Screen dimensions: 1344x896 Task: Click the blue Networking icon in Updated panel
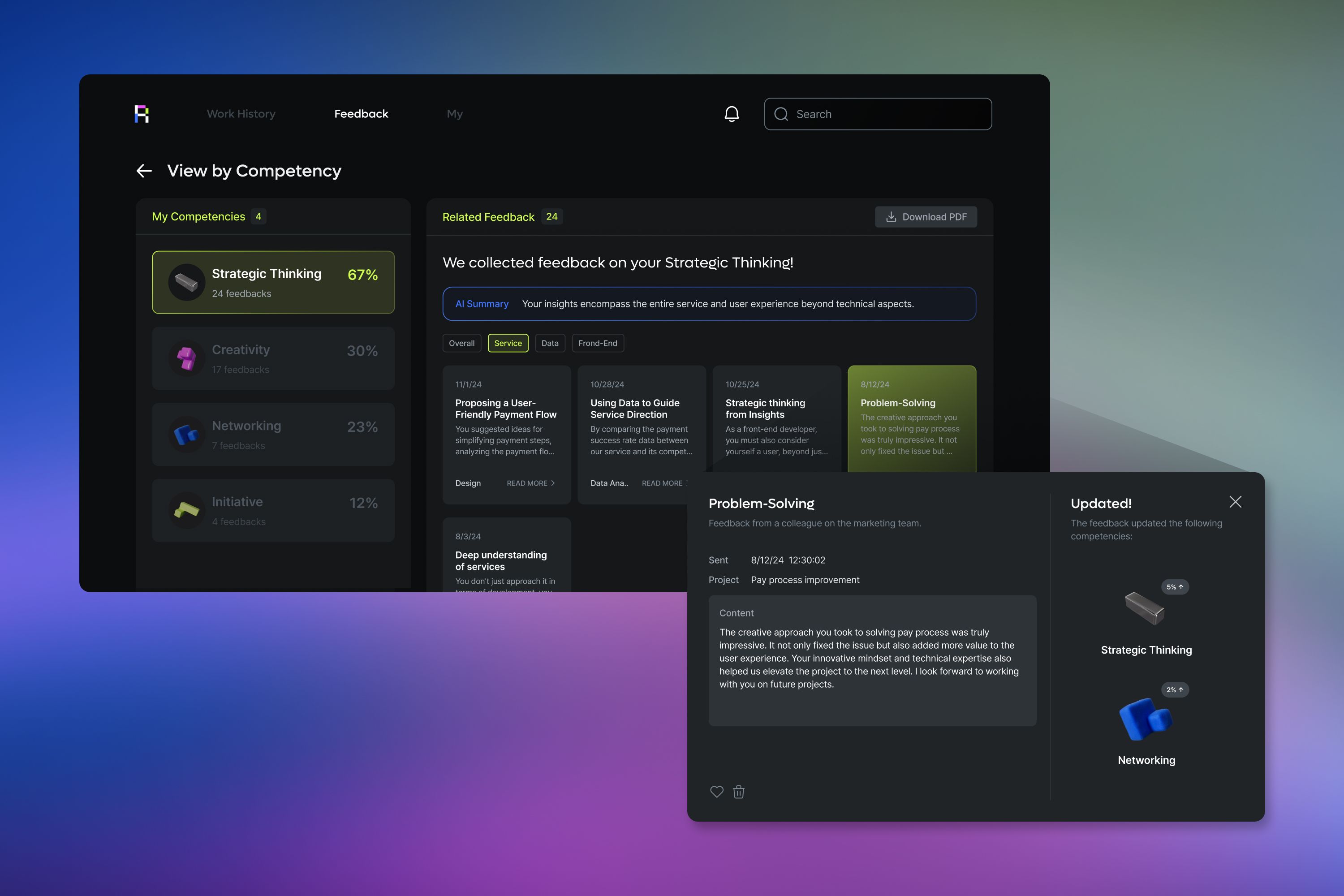tap(1145, 719)
